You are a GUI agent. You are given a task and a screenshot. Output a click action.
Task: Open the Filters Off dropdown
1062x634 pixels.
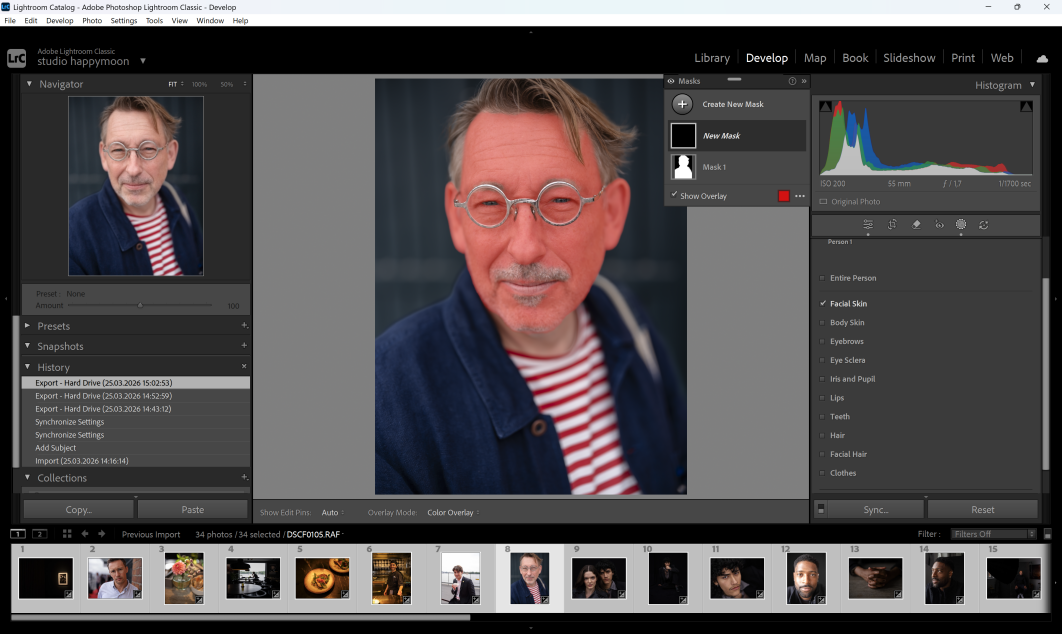pos(992,534)
